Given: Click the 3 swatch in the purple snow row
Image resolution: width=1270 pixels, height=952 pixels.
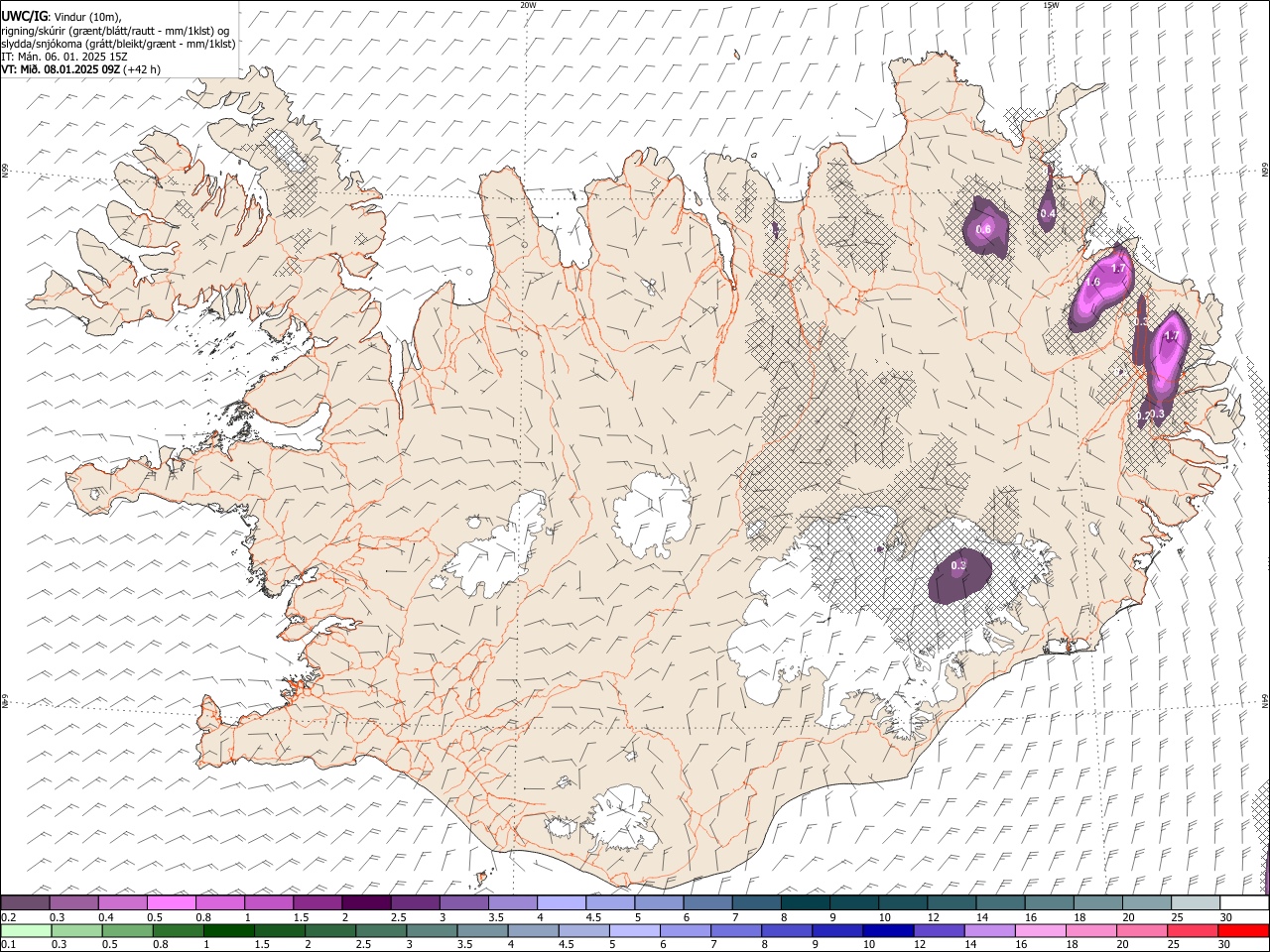Looking at the screenshot, I should 463,902.
